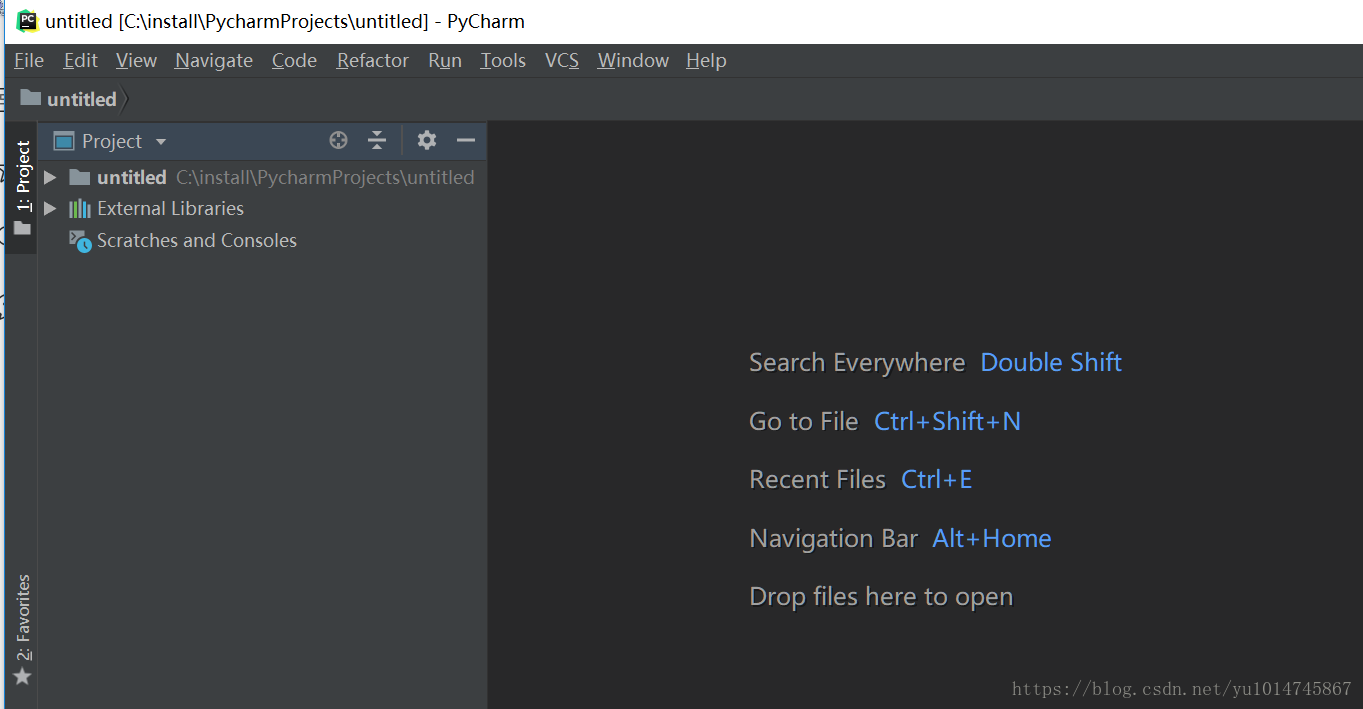Open the Navigate menu
Image resolution: width=1363 pixels, height=709 pixels.
point(214,60)
